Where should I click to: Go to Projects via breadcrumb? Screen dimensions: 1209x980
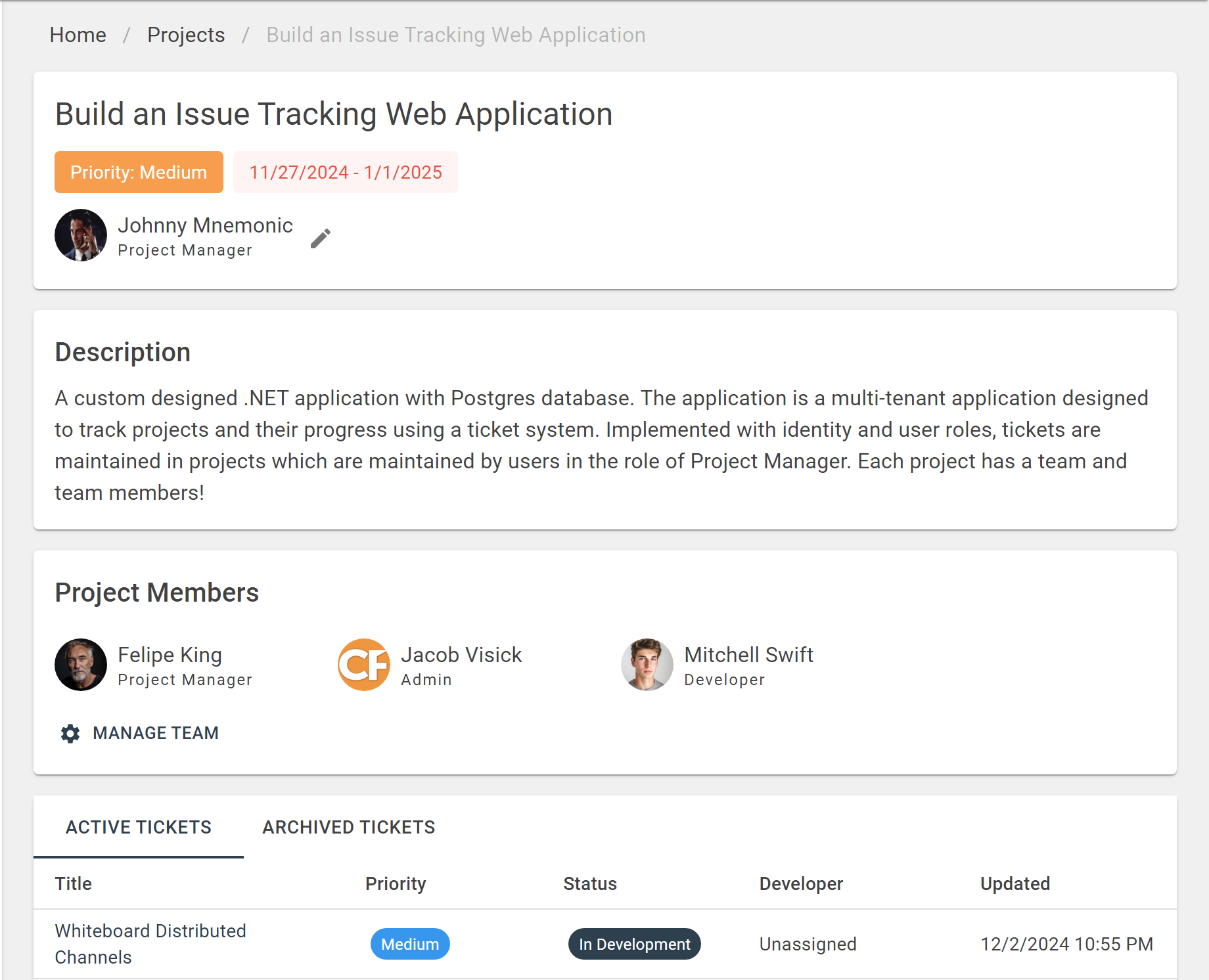coord(186,35)
